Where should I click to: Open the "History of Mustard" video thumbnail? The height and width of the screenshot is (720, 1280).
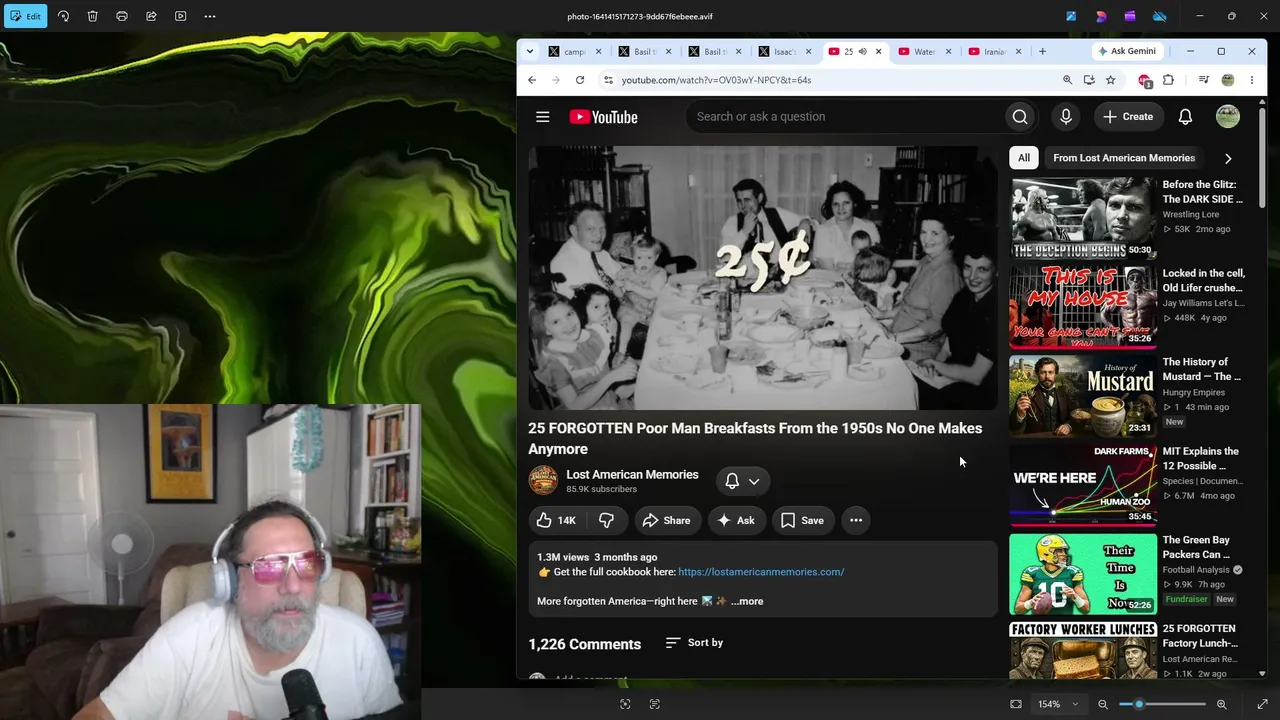pos(1083,396)
